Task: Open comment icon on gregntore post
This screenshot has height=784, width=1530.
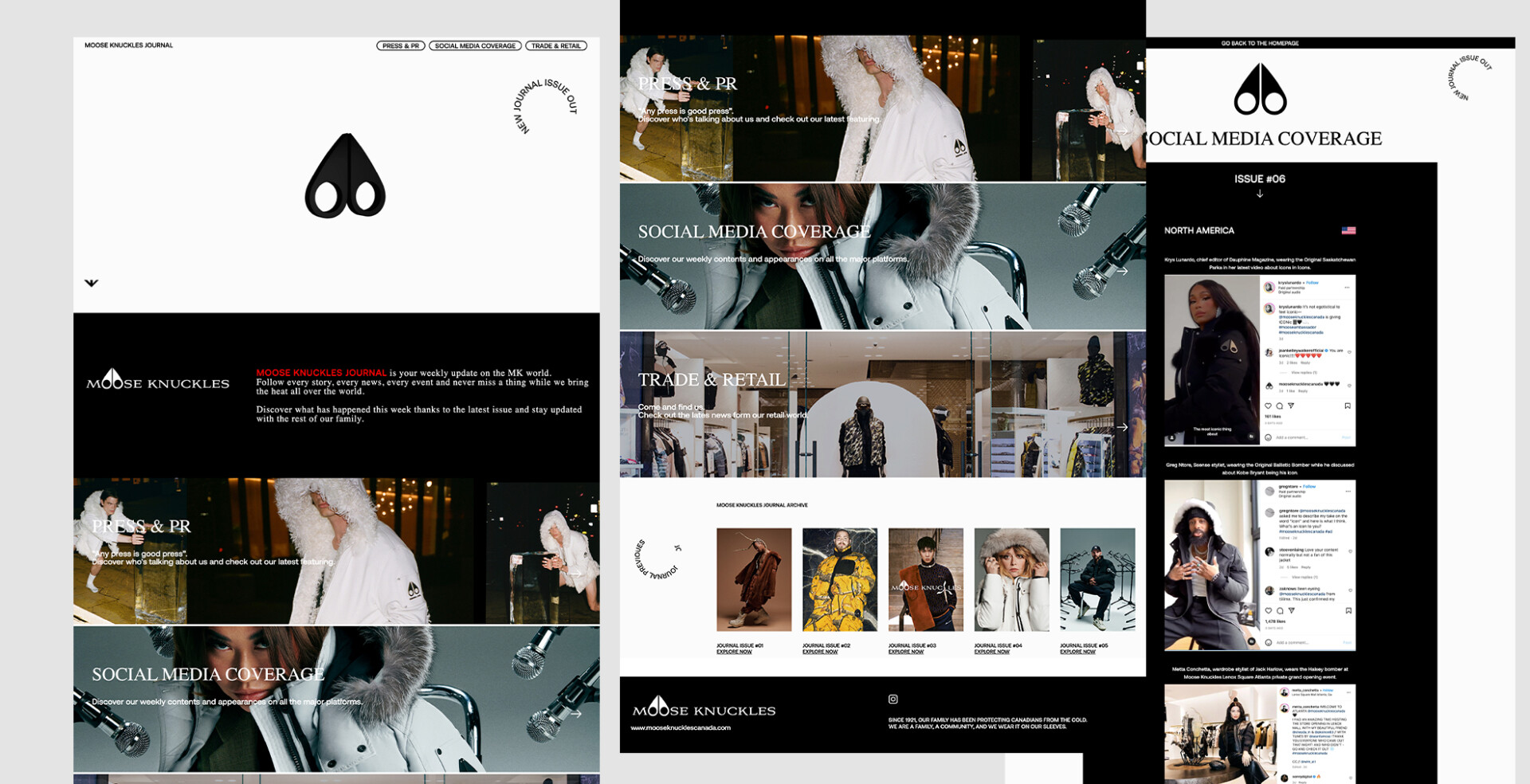Action: click(1280, 611)
